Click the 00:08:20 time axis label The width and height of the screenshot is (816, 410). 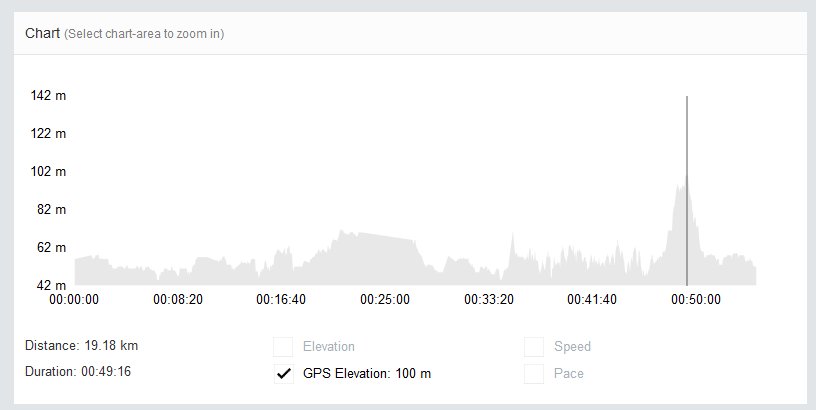(x=178, y=299)
